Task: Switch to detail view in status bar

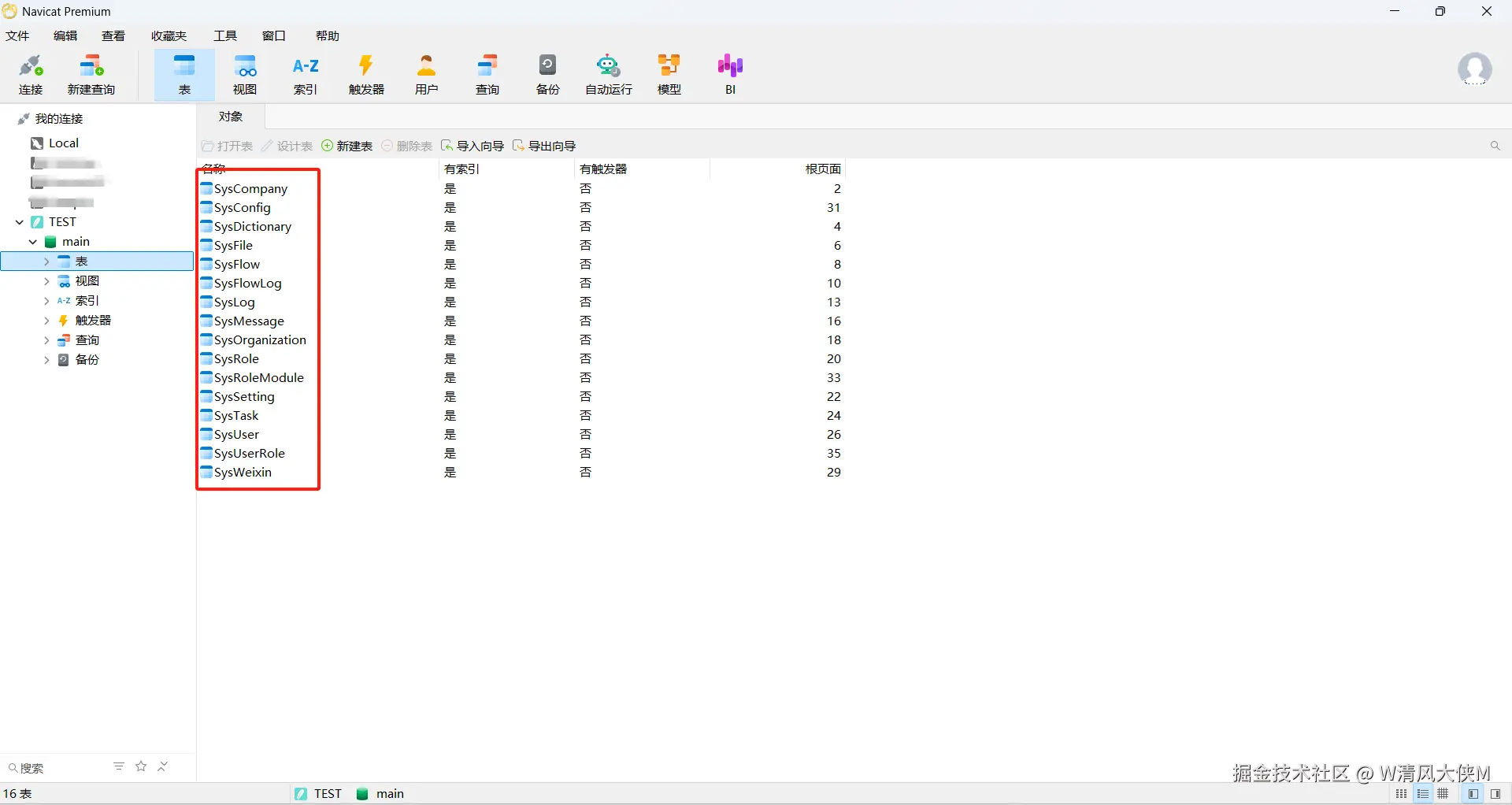Action: (1422, 794)
